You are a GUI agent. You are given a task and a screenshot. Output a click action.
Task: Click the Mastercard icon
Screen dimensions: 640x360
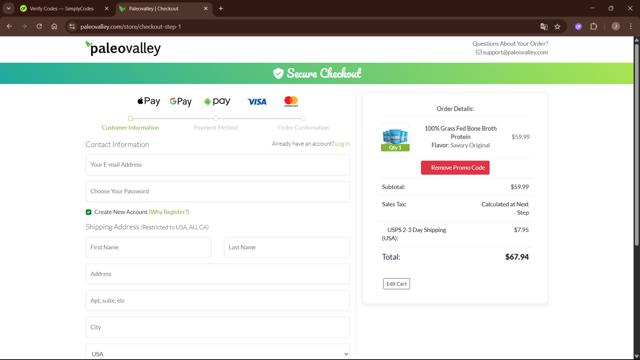click(291, 101)
